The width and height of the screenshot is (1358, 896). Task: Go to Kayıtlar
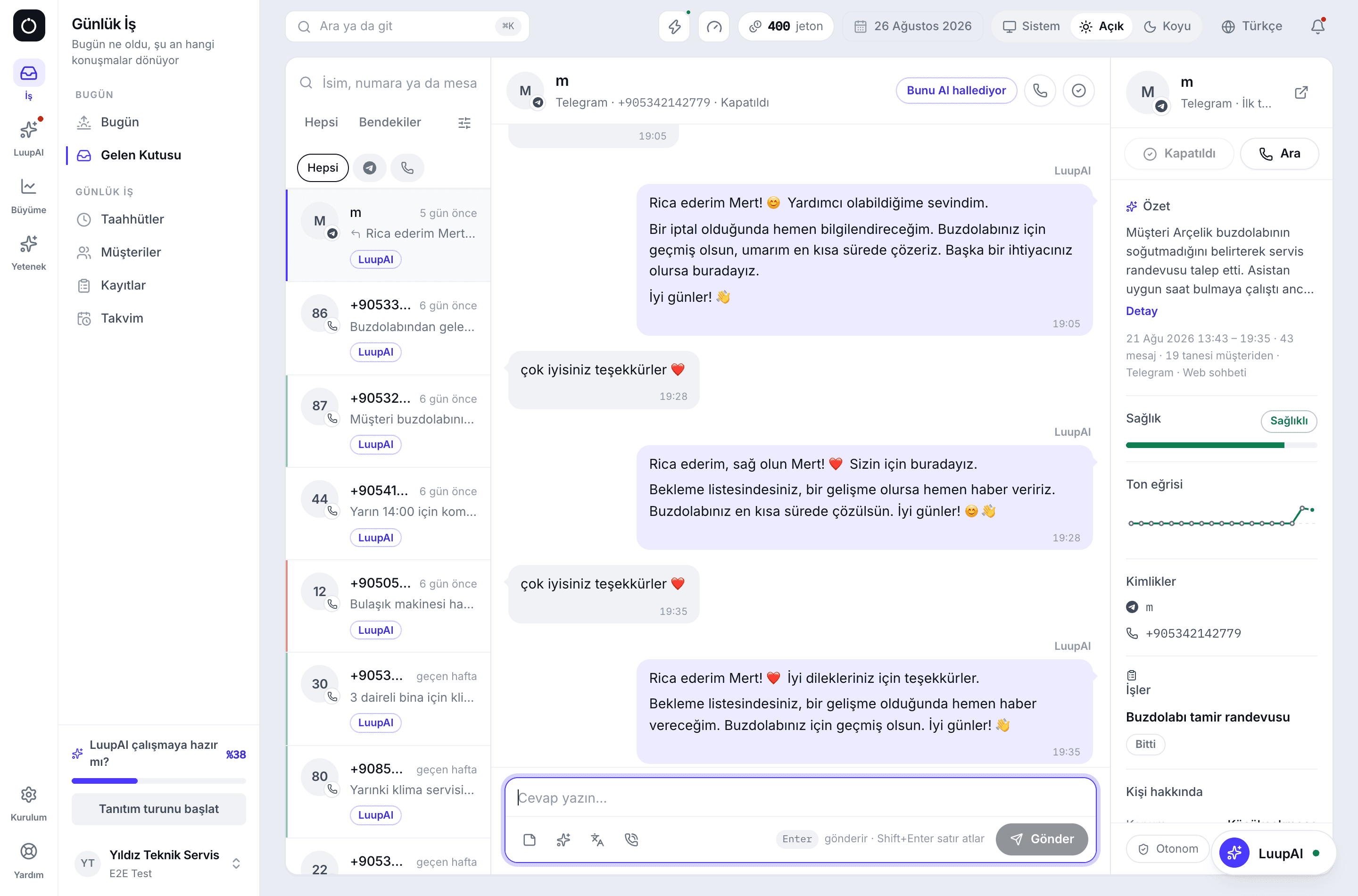[x=159, y=286]
